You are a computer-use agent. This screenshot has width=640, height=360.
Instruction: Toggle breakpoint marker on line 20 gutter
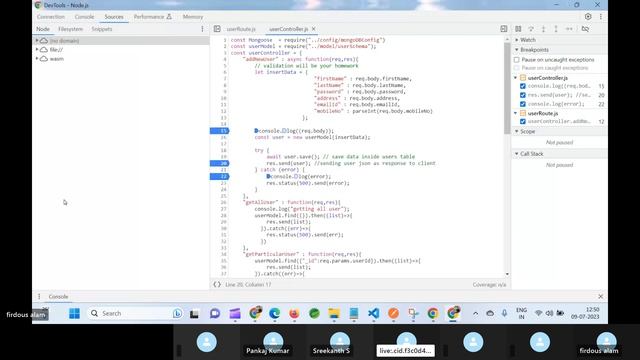tap(220, 163)
